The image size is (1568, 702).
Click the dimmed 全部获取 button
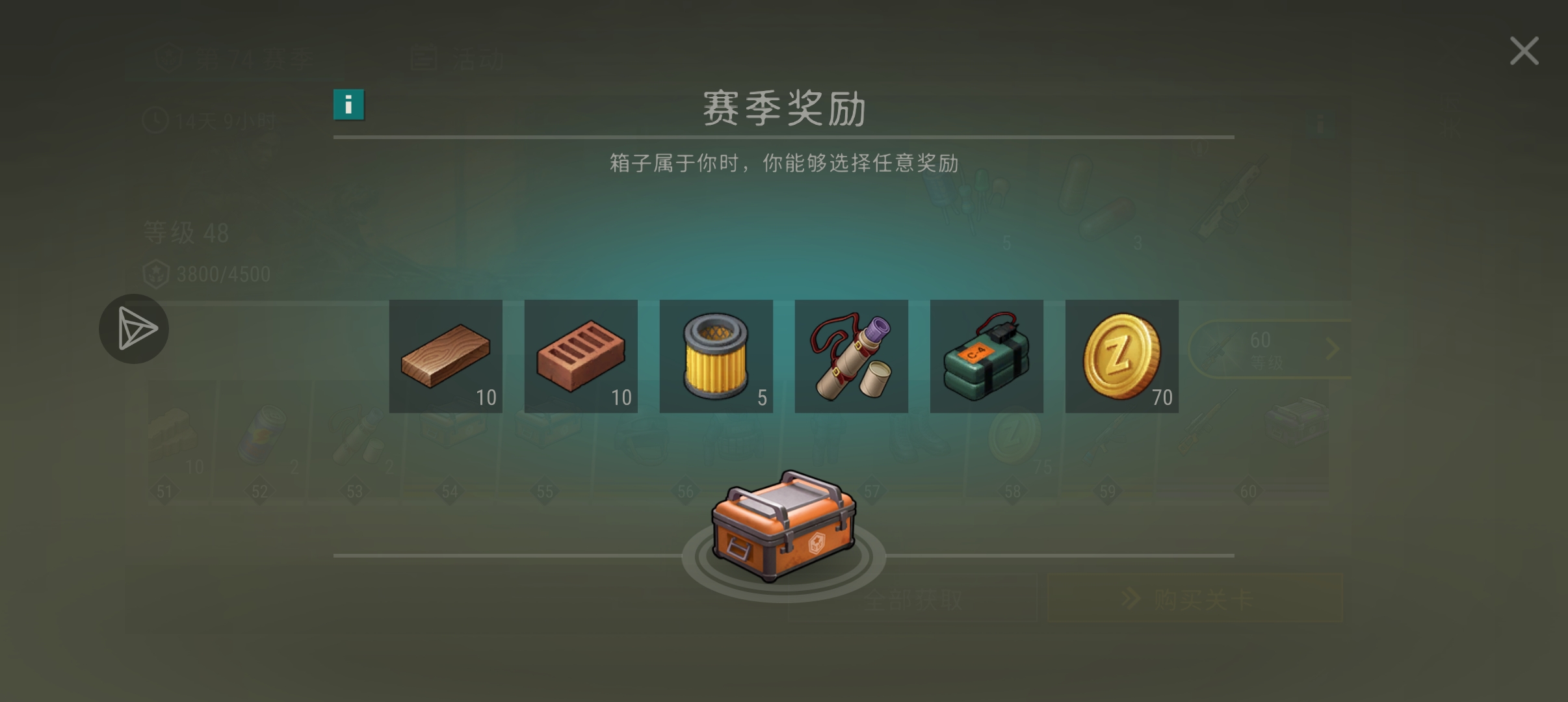coord(912,599)
